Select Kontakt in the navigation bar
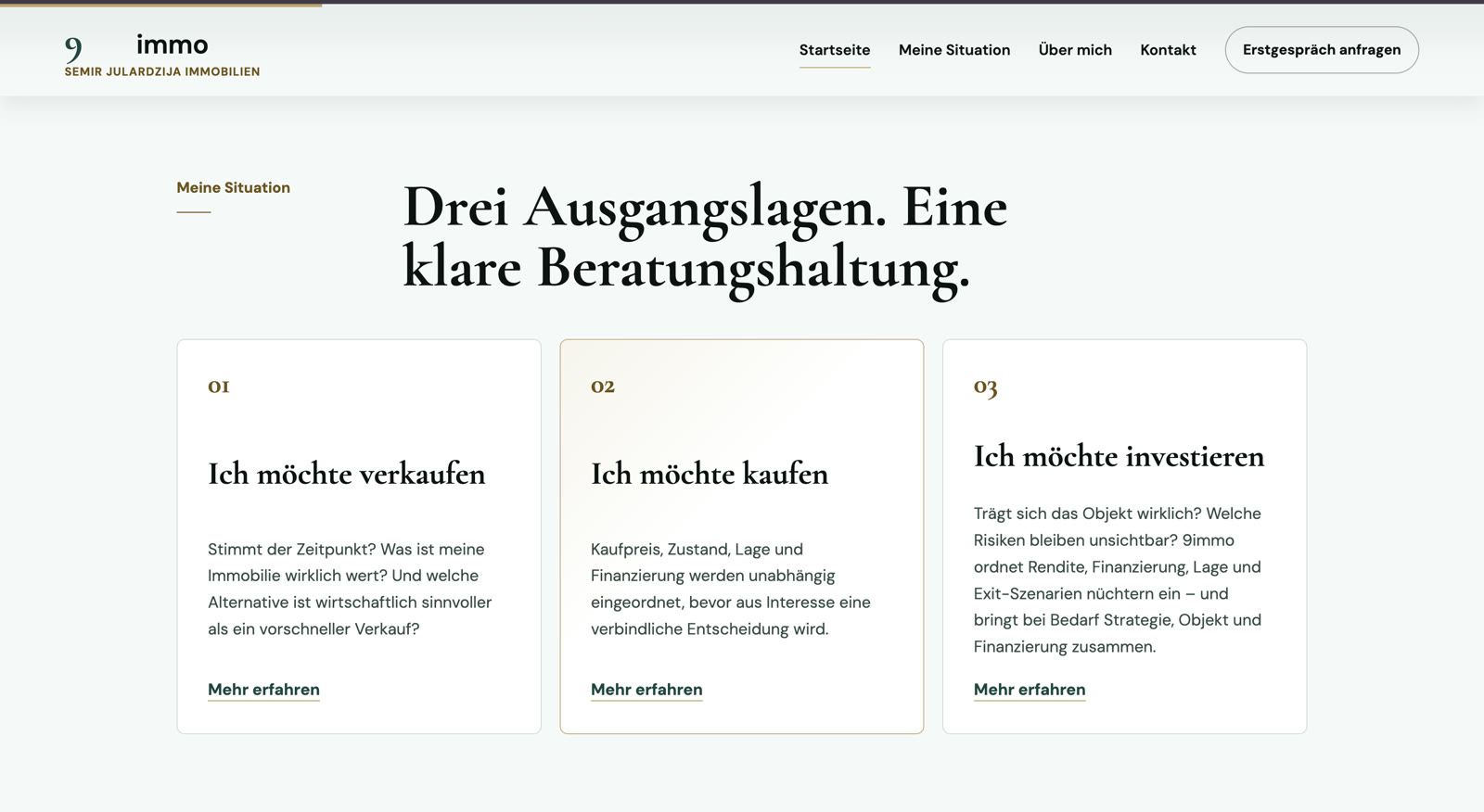 [1168, 50]
